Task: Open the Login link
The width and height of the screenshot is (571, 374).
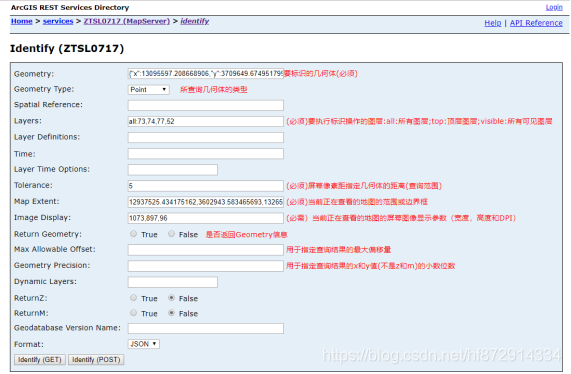Action: pyautogui.click(x=554, y=7)
